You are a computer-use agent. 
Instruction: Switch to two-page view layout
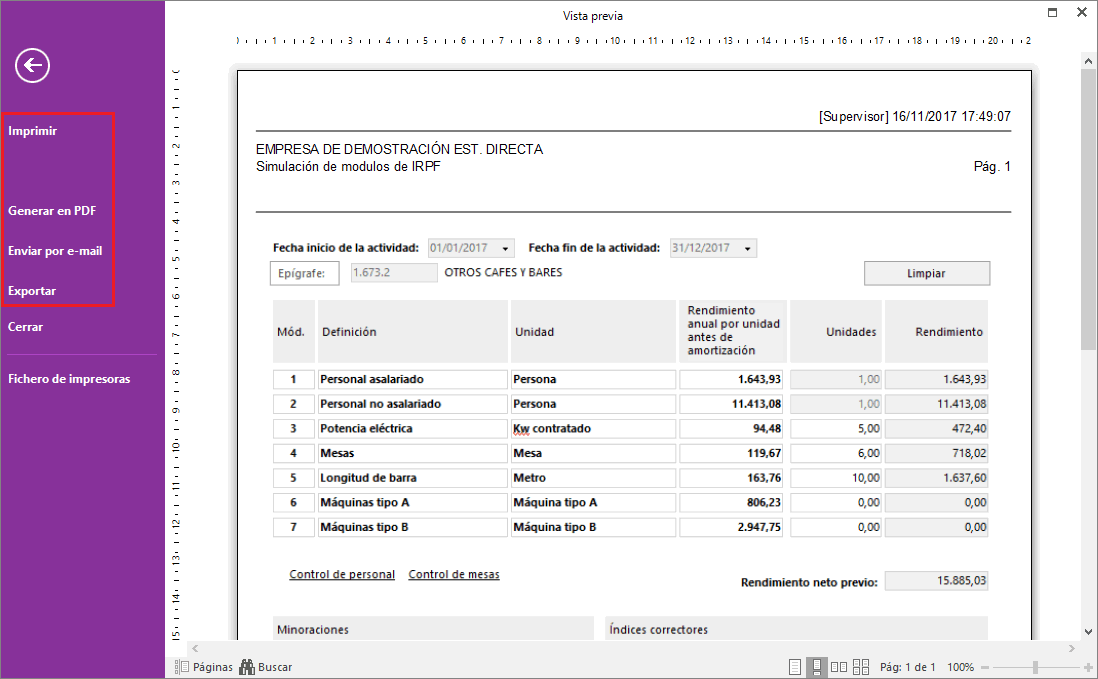coord(838,667)
